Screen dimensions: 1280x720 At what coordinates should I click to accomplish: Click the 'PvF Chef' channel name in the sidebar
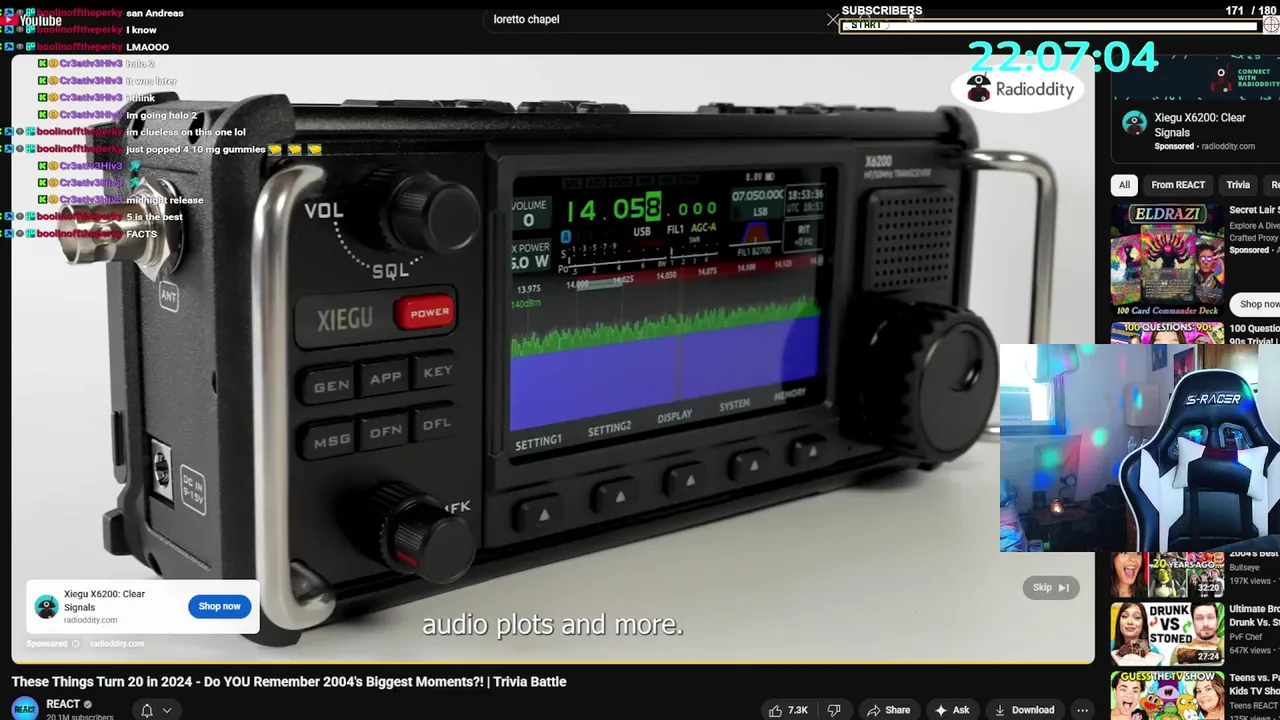coord(1247,636)
